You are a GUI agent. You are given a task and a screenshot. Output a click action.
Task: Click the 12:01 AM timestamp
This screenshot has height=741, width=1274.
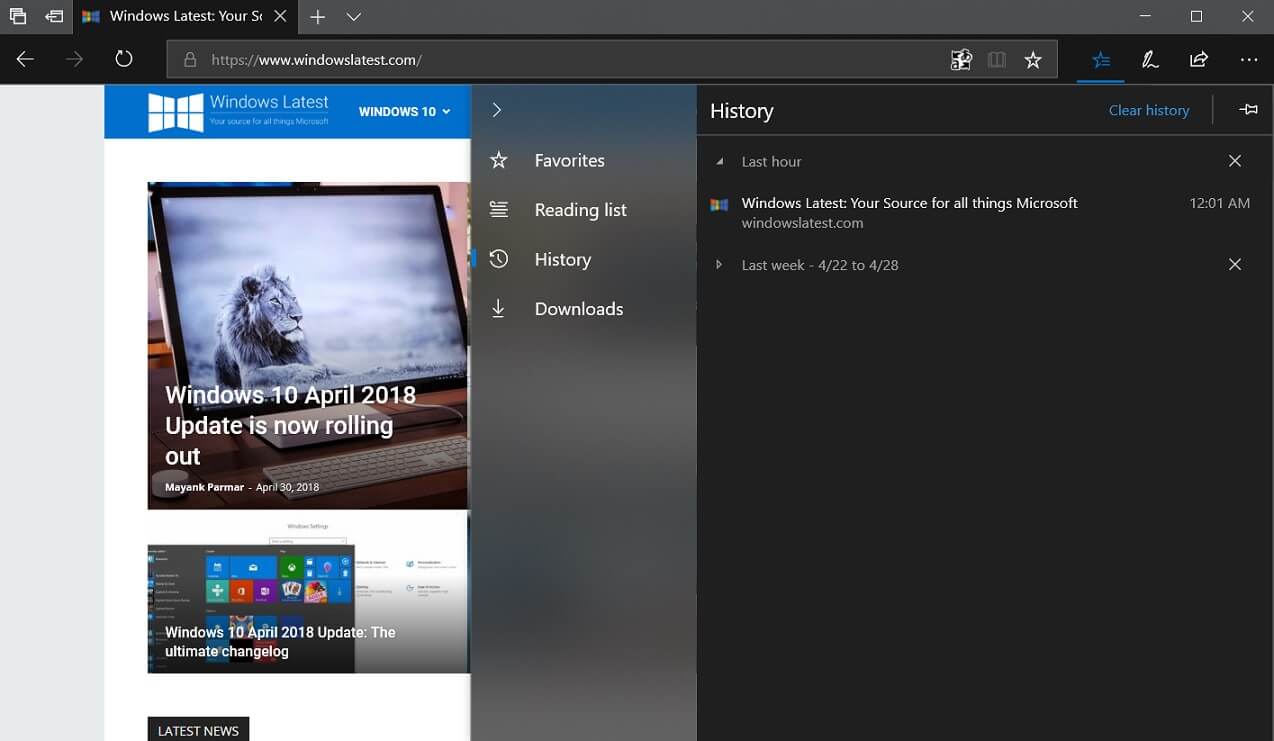[1219, 203]
